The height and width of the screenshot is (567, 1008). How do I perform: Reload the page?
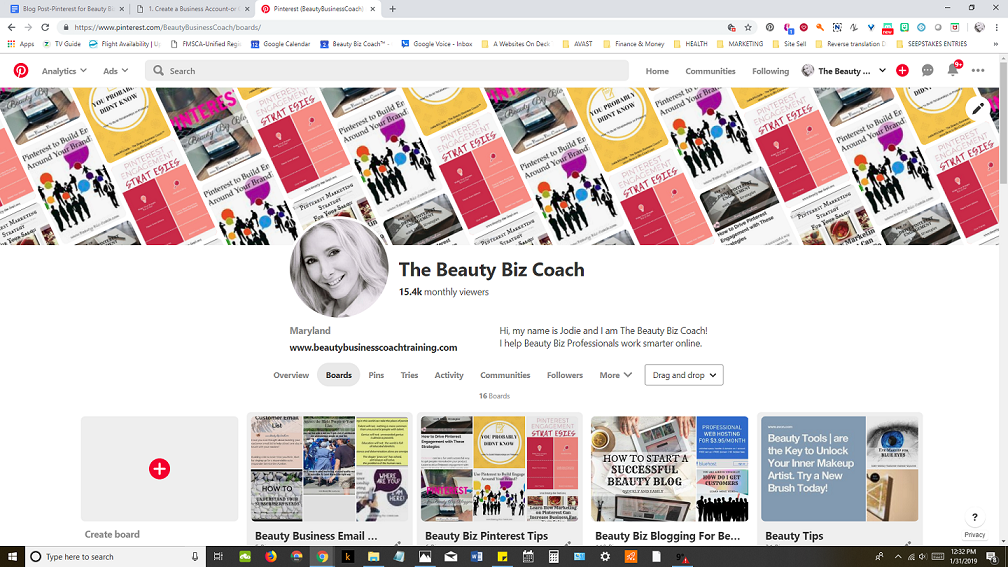[x=45, y=28]
